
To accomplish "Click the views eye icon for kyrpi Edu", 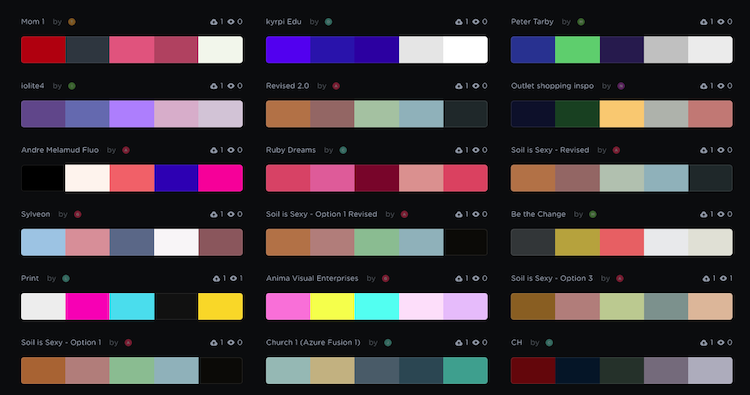I will [x=476, y=22].
